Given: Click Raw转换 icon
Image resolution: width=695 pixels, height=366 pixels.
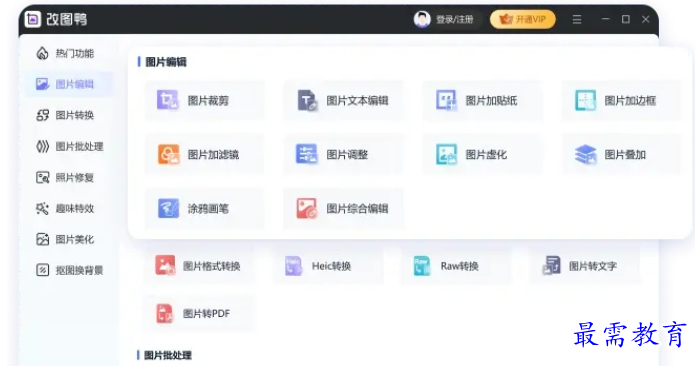Looking at the screenshot, I should point(422,266).
